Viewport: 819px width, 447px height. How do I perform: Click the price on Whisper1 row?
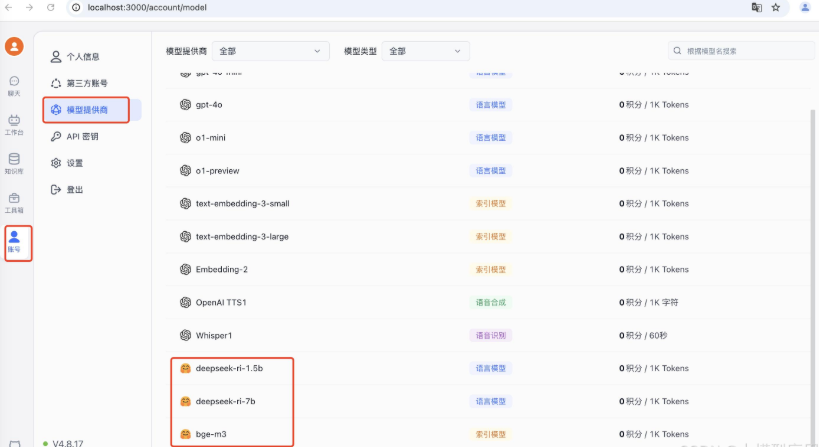643,335
